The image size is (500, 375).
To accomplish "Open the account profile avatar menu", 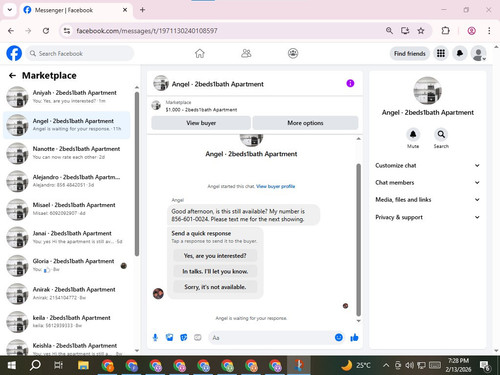I will (x=478, y=53).
